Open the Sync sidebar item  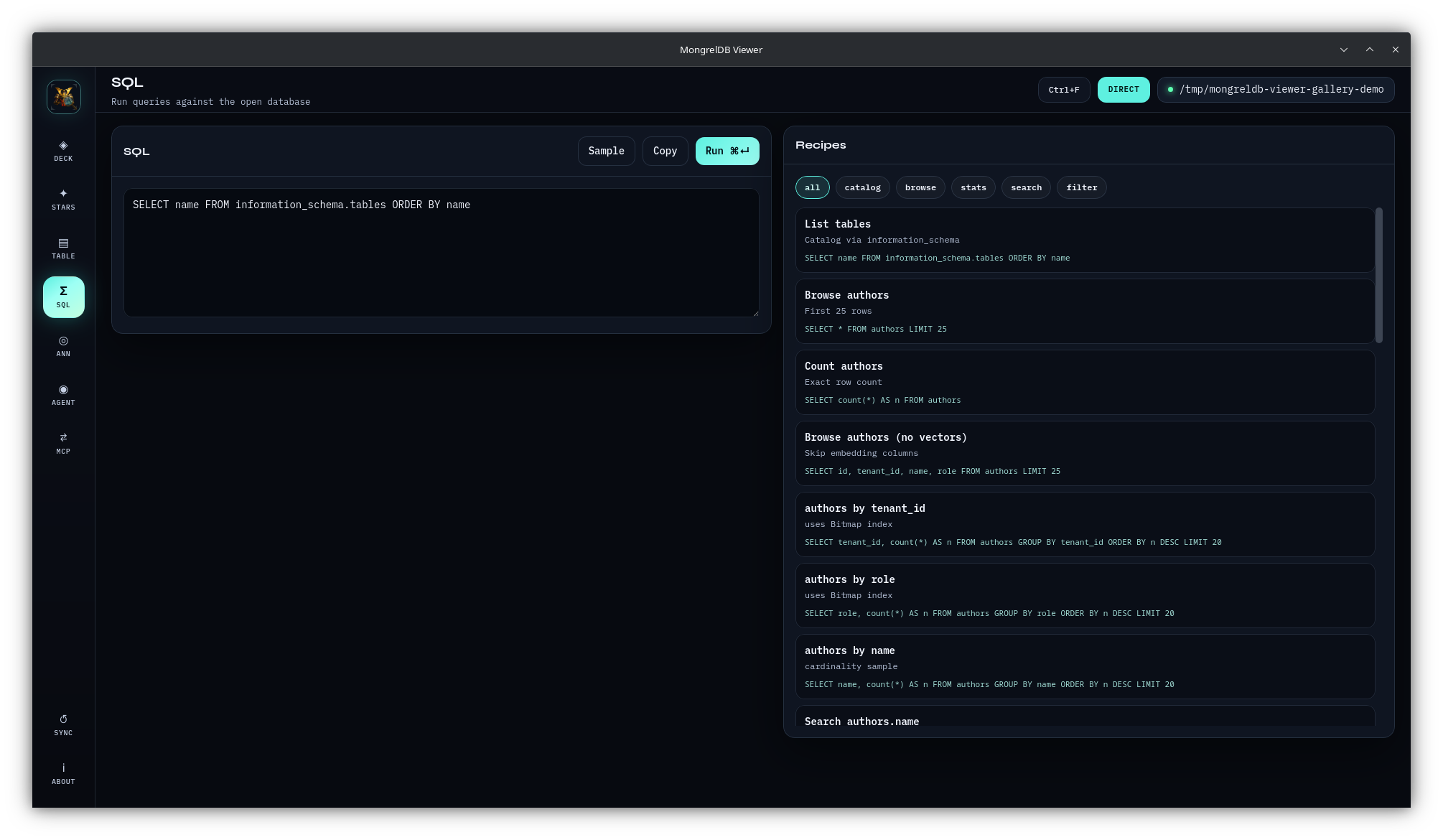(63, 725)
